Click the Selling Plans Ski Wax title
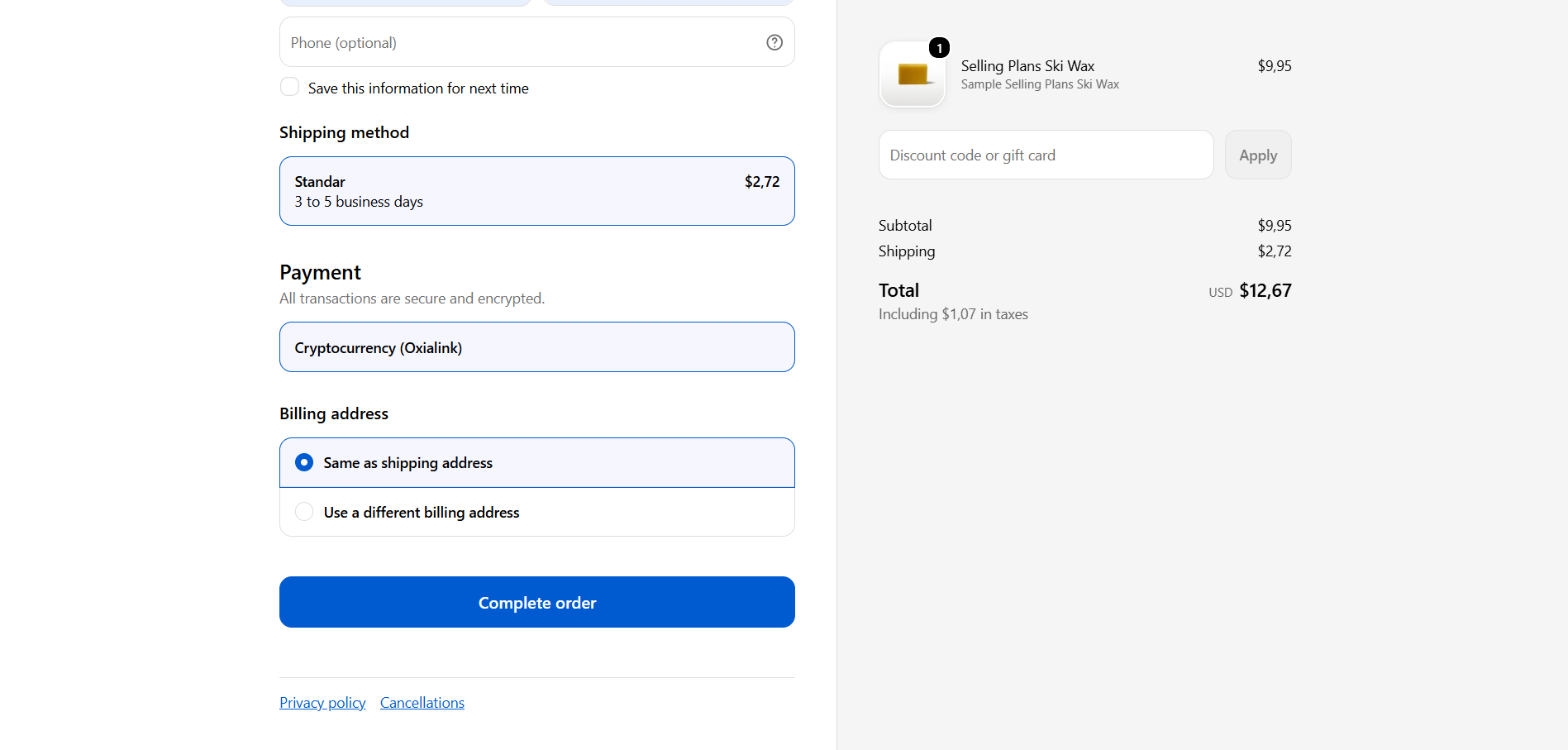The width and height of the screenshot is (1568, 750). [1027, 66]
